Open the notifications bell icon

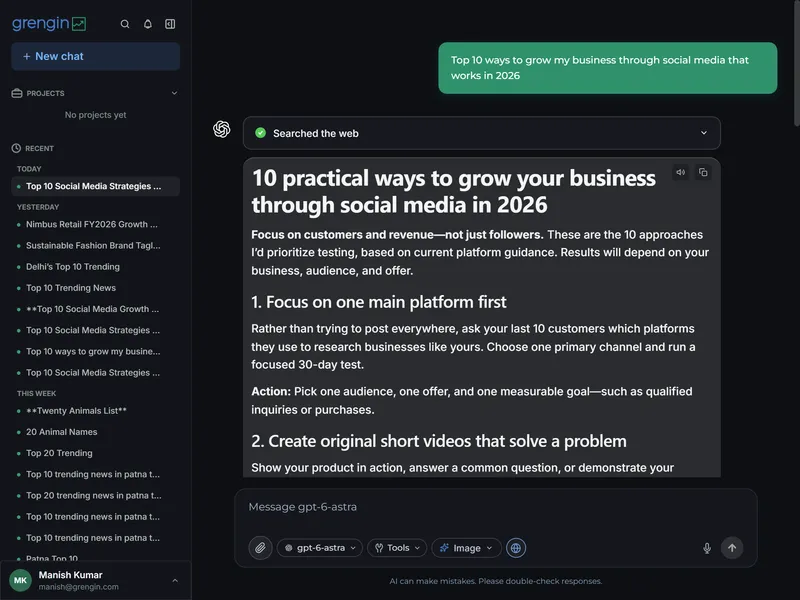pos(147,24)
